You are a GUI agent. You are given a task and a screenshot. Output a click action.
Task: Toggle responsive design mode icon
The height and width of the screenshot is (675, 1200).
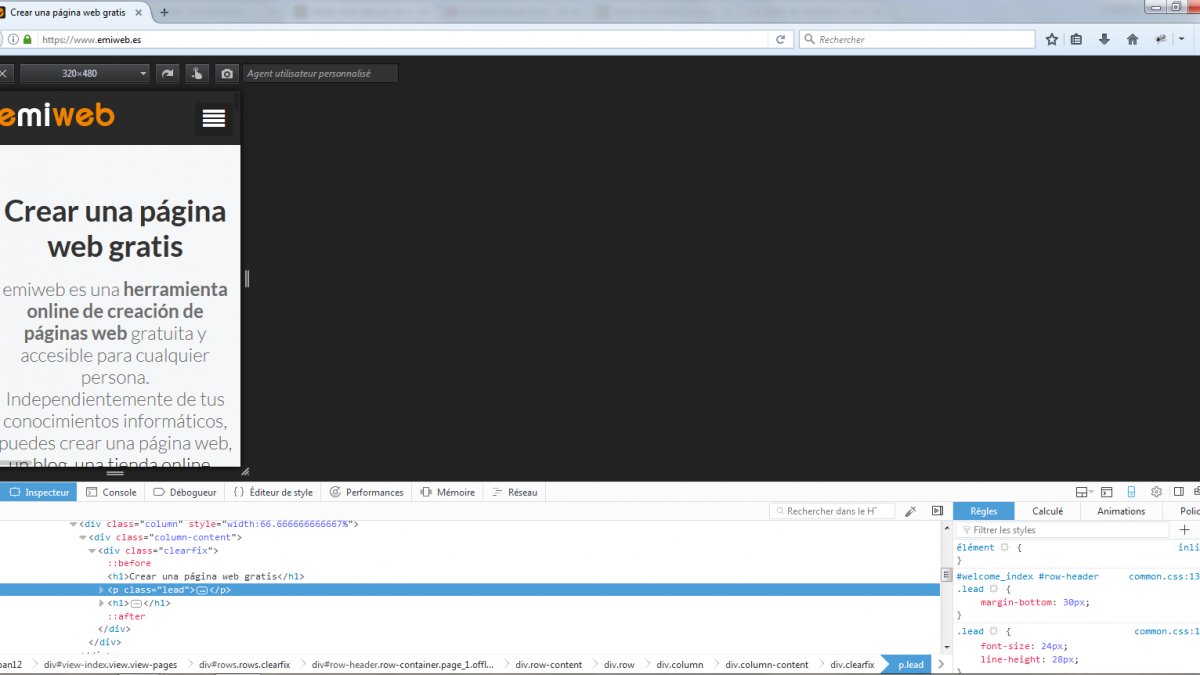coord(1132,492)
